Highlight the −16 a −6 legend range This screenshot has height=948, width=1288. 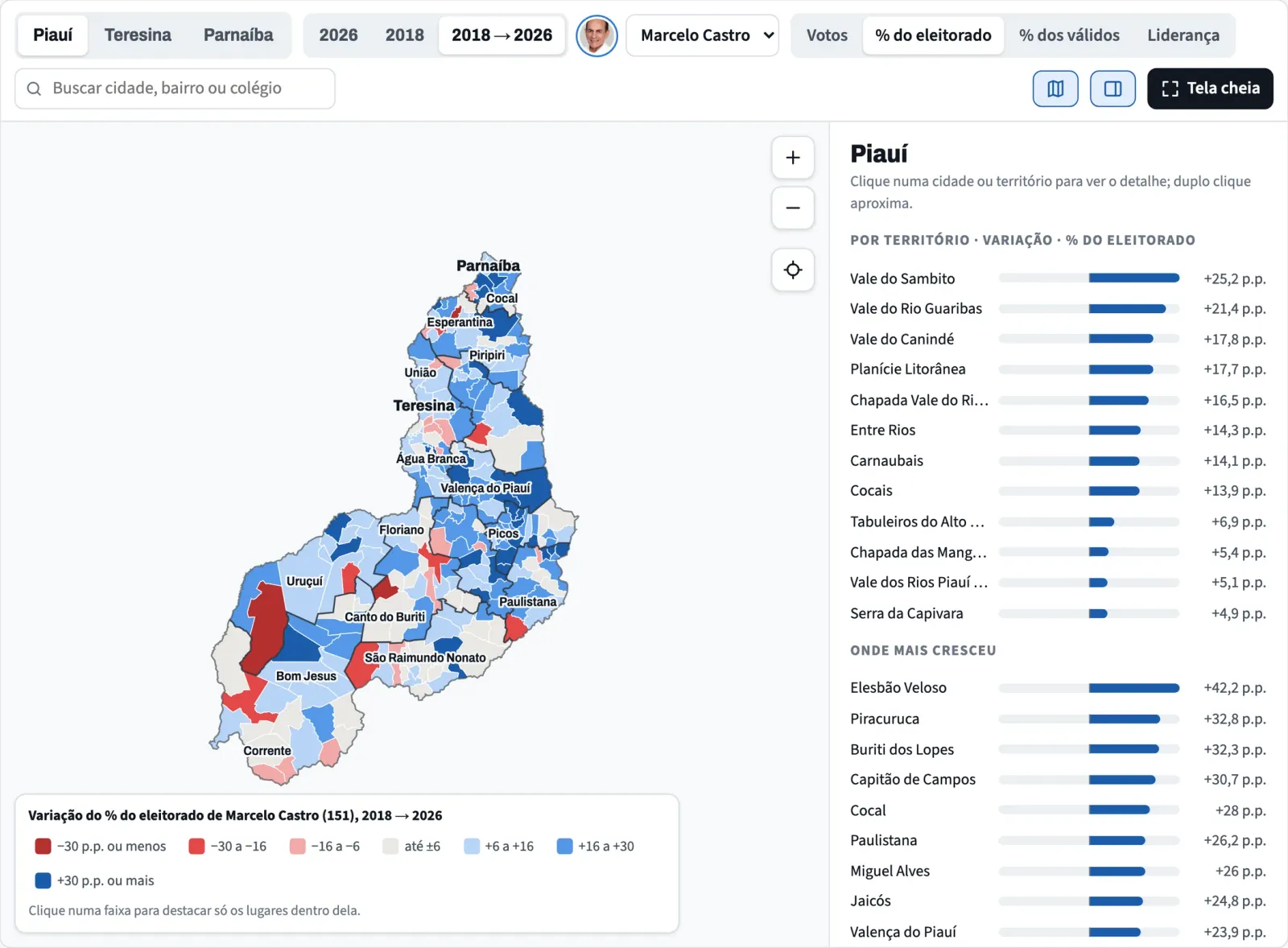(x=324, y=847)
